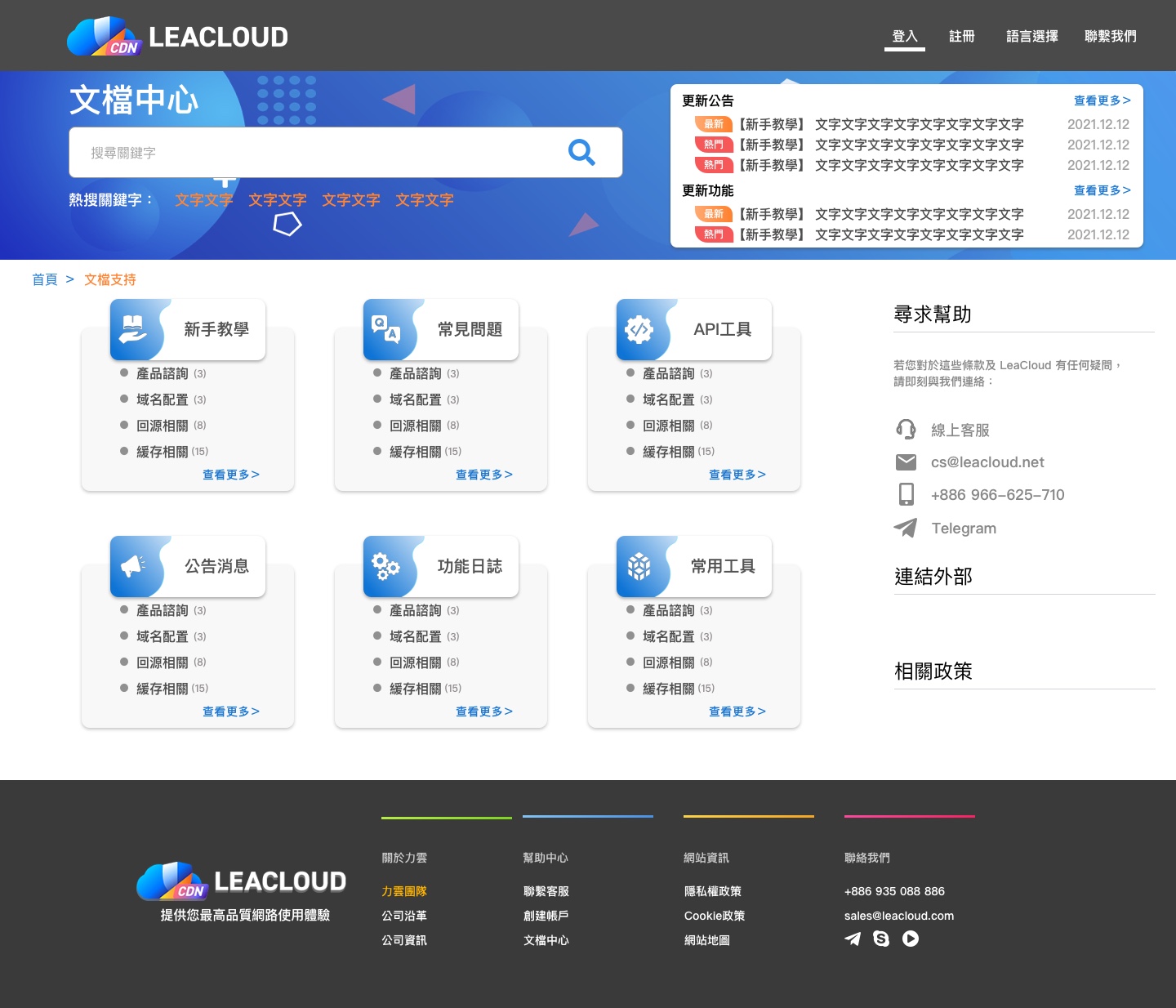This screenshot has height=1008, width=1176.
Task: Click the footer video play icon
Action: tap(911, 939)
